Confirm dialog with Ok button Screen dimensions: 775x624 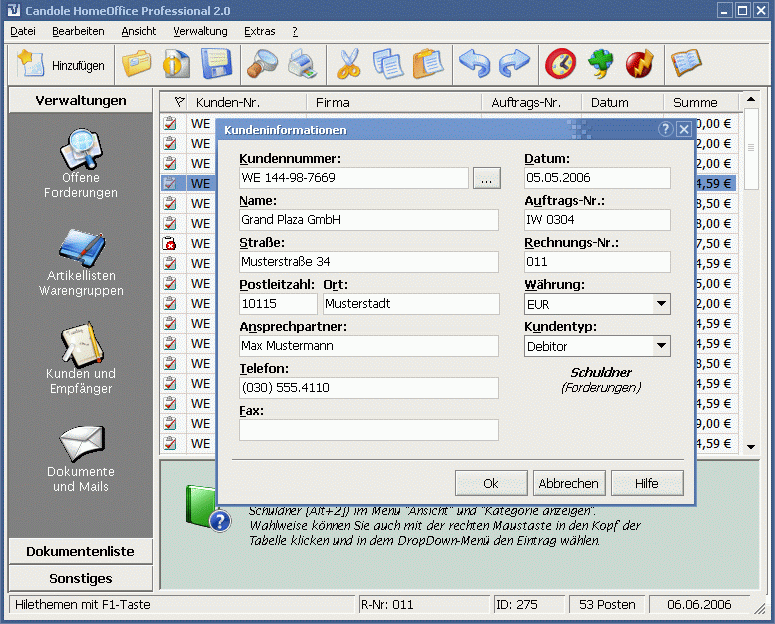click(491, 483)
